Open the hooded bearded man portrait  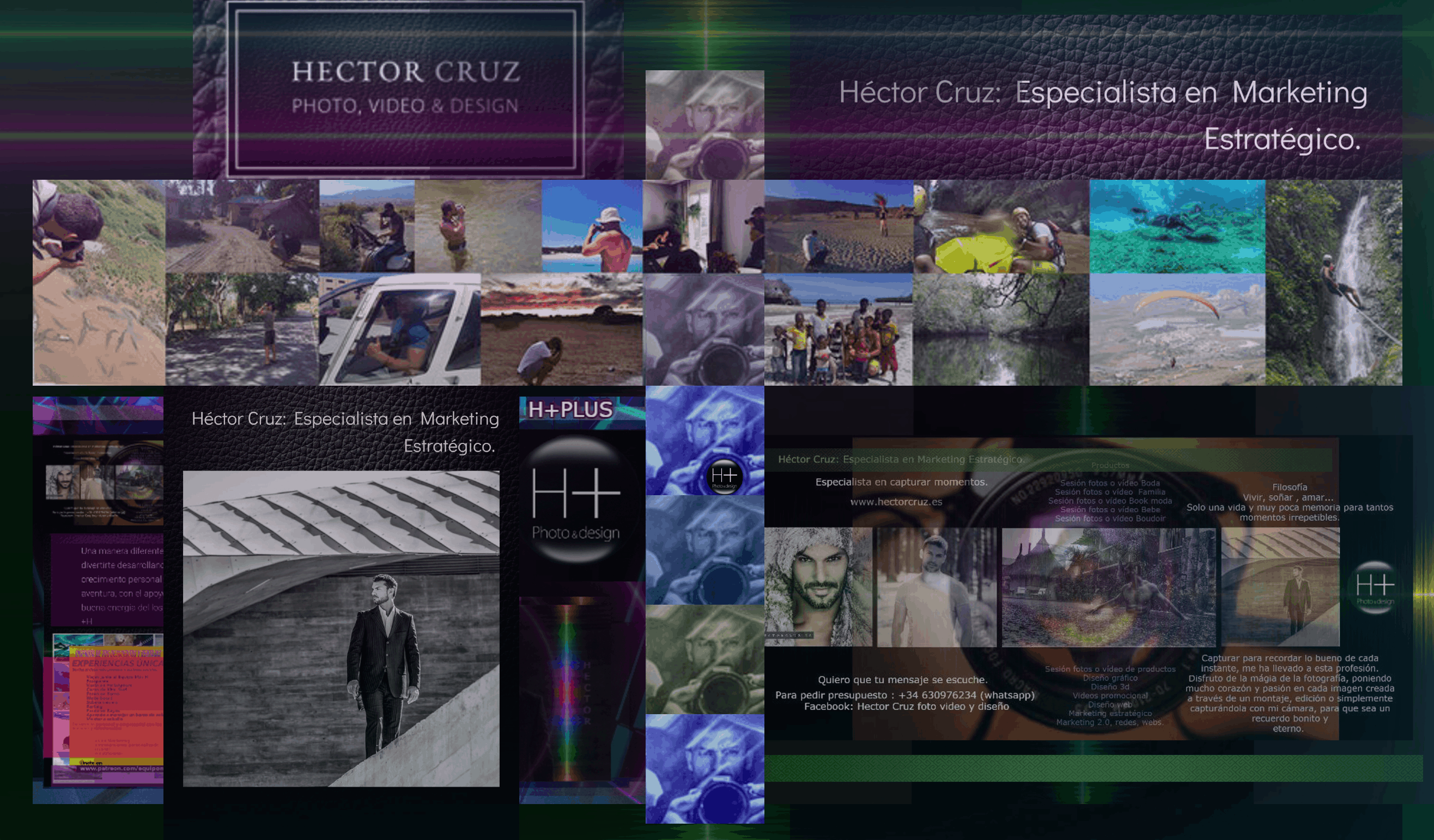pos(818,587)
